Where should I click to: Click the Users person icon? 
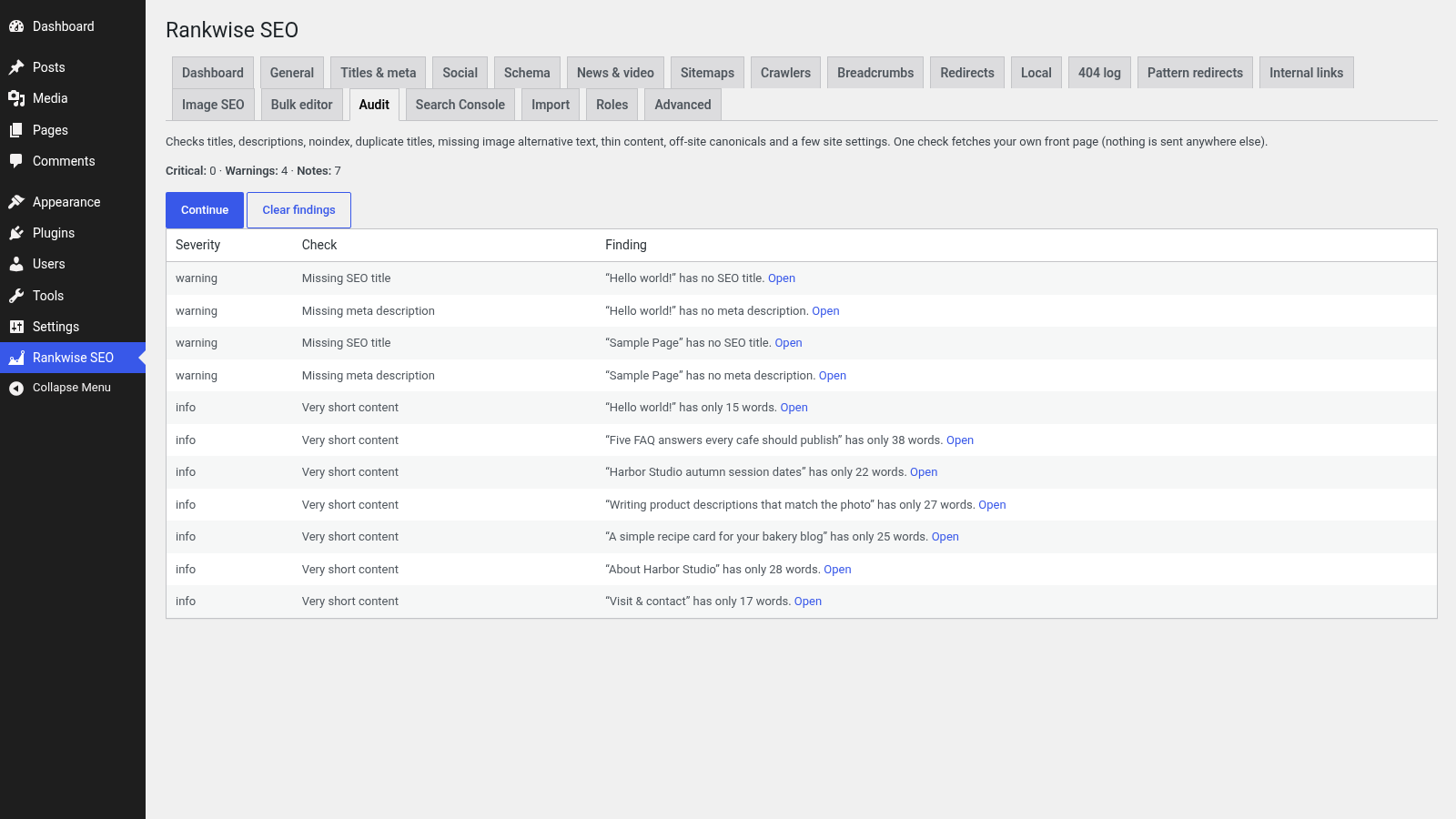(16, 264)
